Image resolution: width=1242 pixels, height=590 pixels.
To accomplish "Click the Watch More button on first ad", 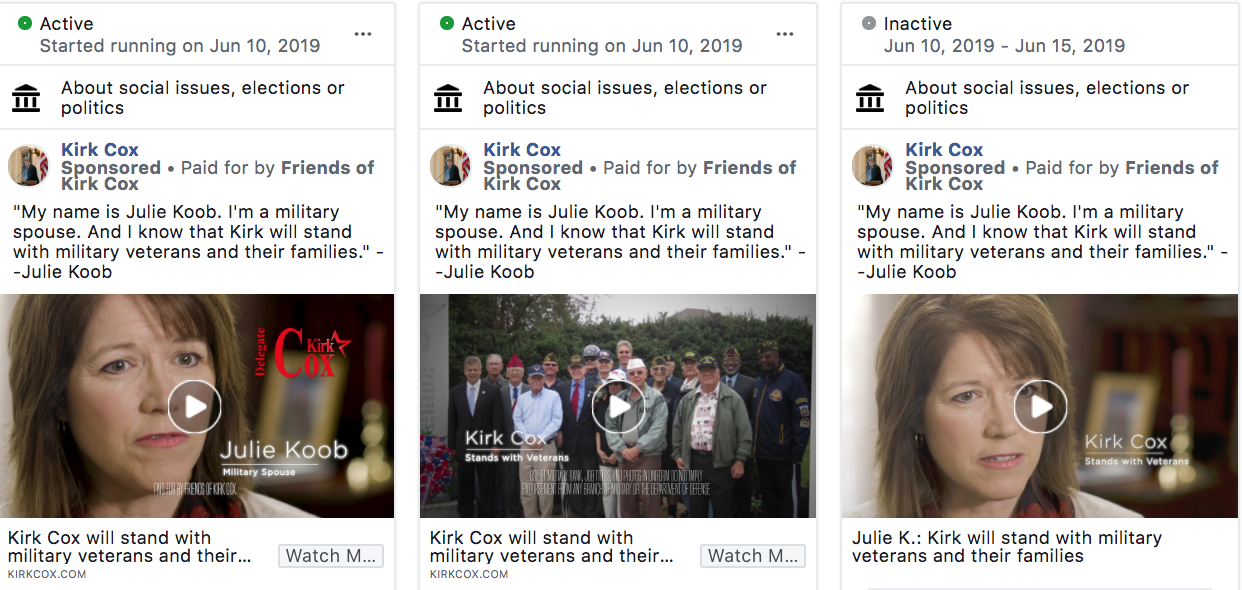I will [x=330, y=556].
